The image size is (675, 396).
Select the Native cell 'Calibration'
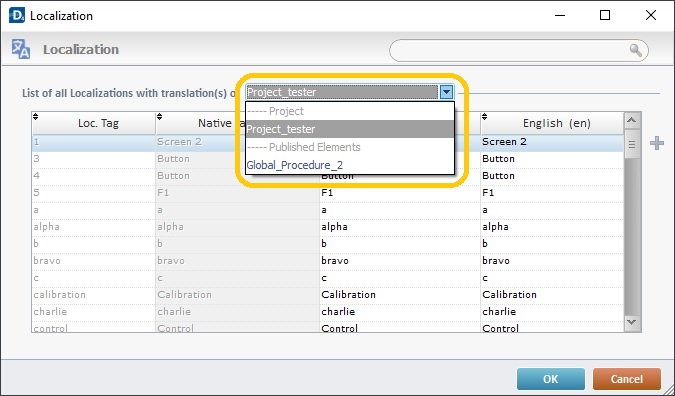pos(237,295)
